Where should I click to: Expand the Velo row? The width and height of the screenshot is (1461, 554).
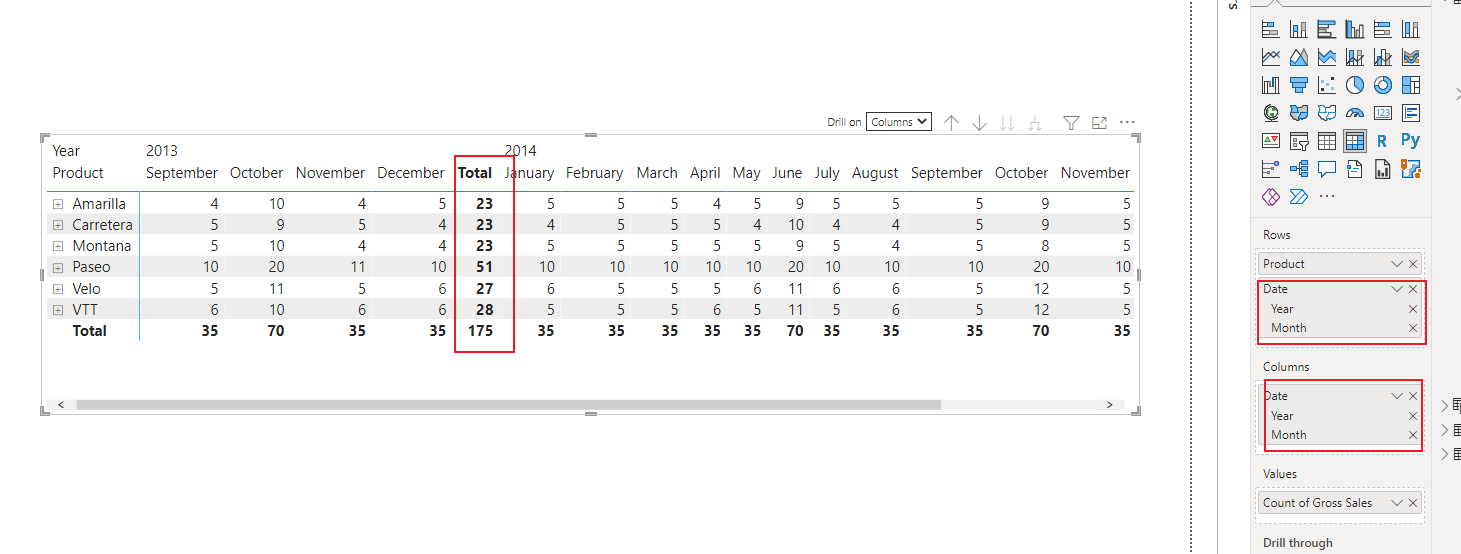(x=58, y=289)
